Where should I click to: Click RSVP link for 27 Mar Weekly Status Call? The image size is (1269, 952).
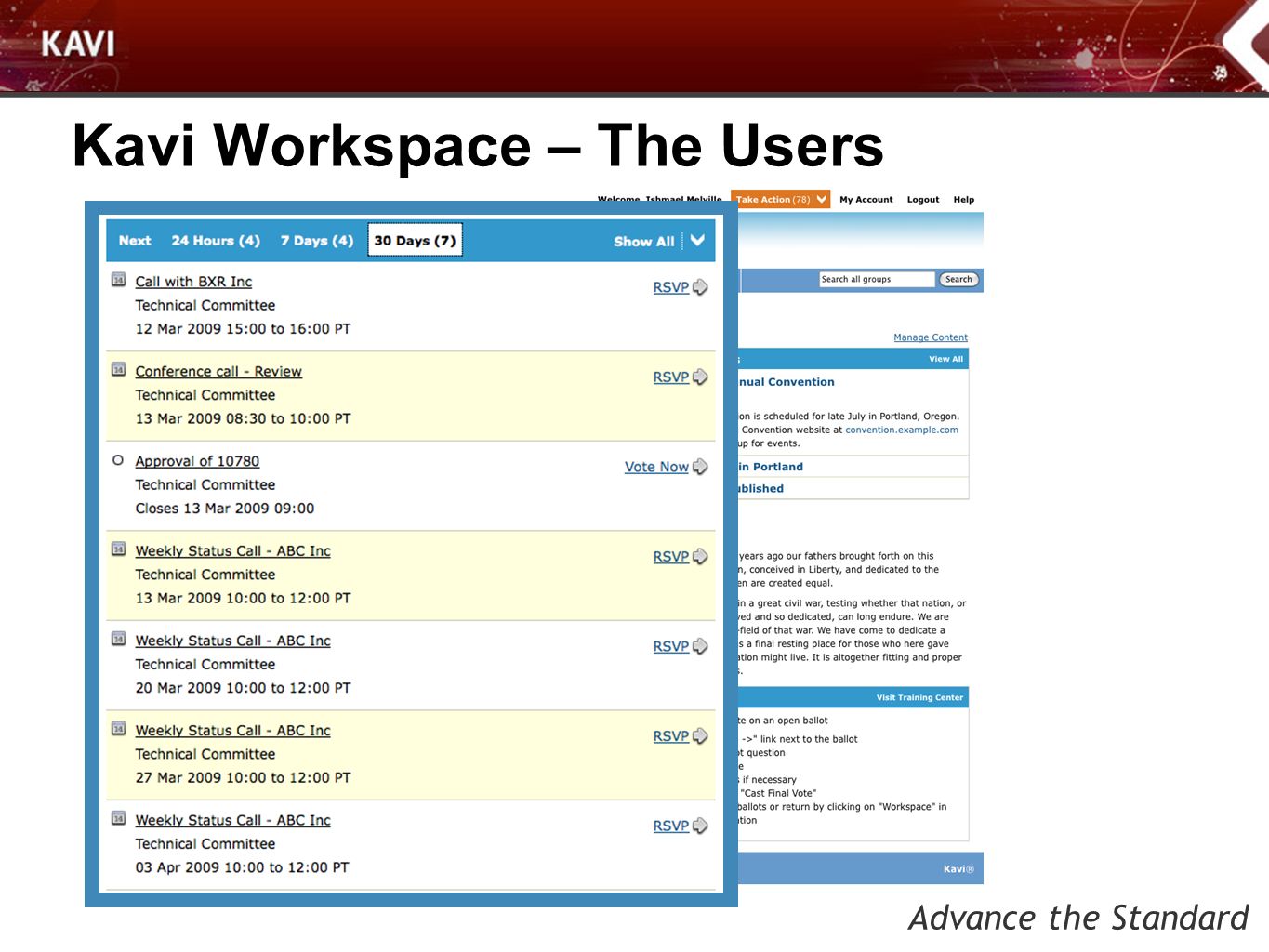tap(671, 736)
